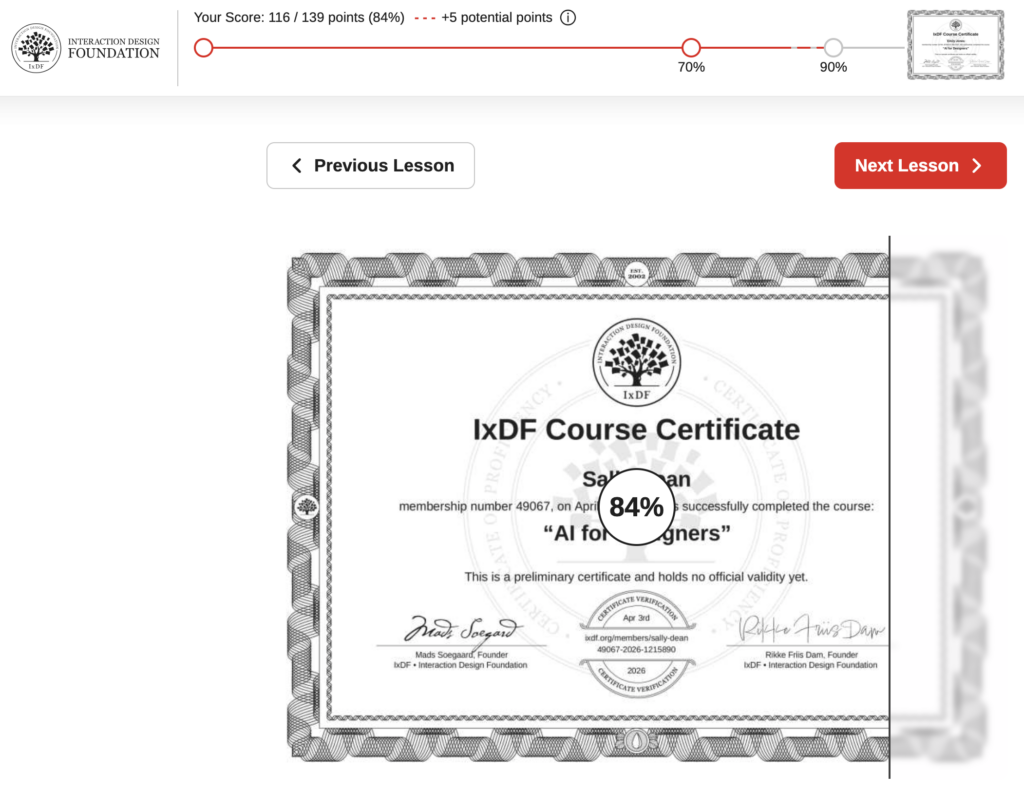Viewport: 1024px width, 790px height.
Task: Click the 90% progress milestone marker
Action: click(833, 47)
